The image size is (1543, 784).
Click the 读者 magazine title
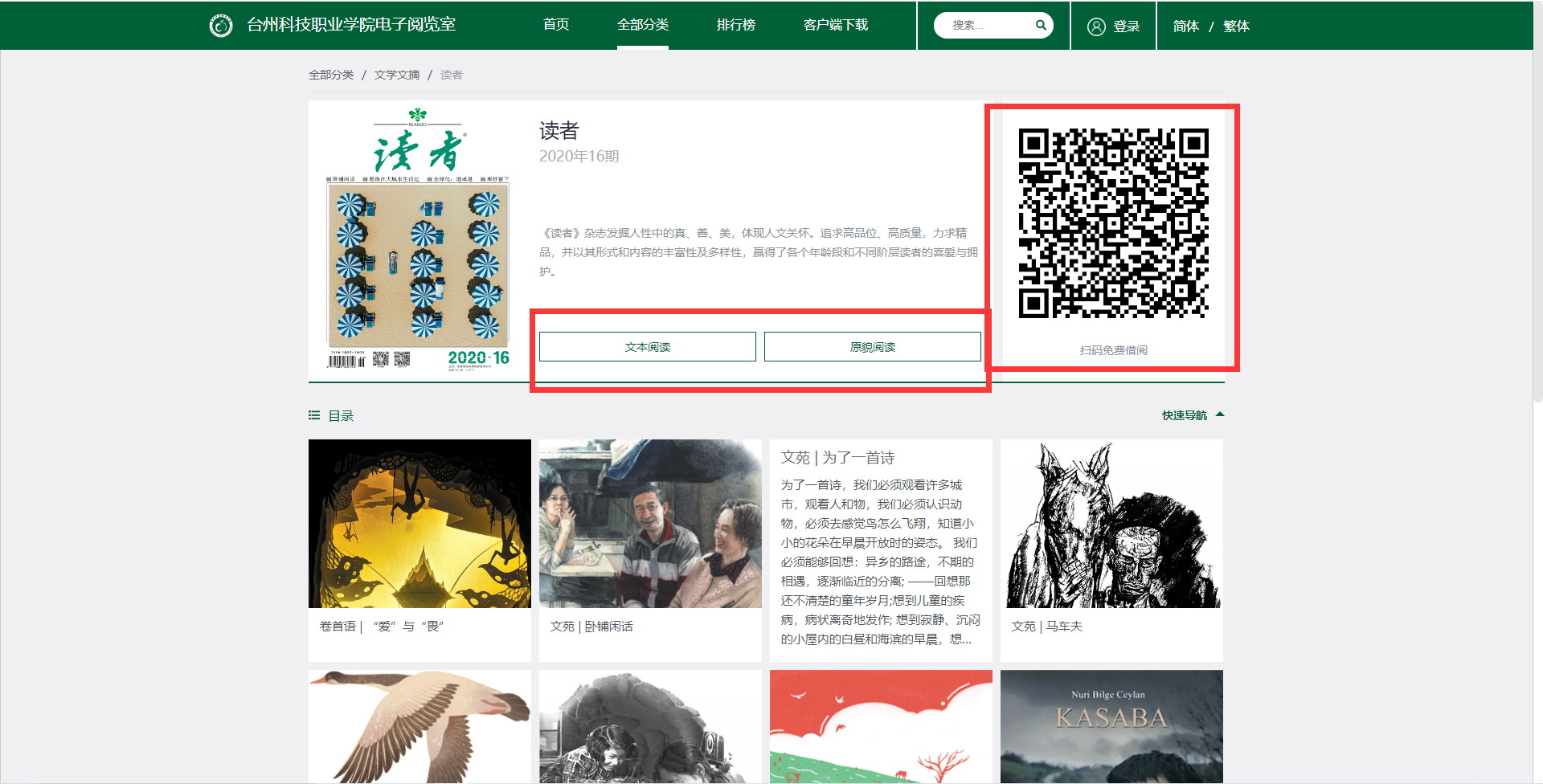click(x=559, y=131)
